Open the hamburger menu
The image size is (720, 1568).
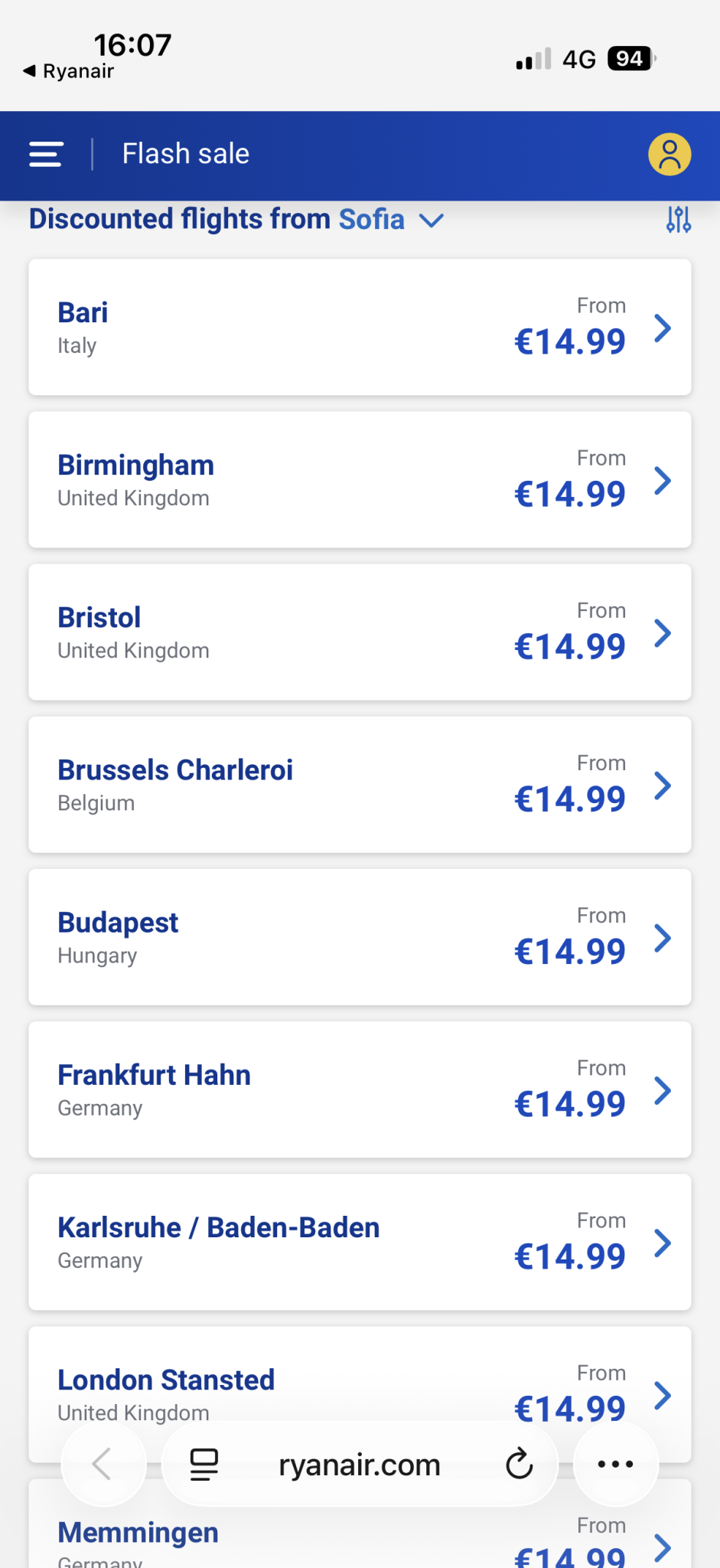pyautogui.click(x=46, y=154)
